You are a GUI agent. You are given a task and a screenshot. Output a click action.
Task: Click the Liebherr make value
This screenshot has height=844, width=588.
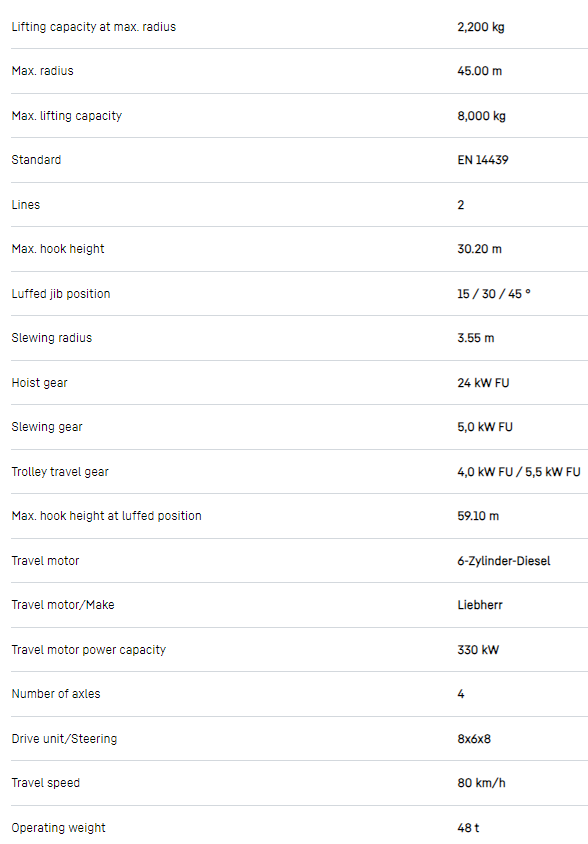(480, 605)
